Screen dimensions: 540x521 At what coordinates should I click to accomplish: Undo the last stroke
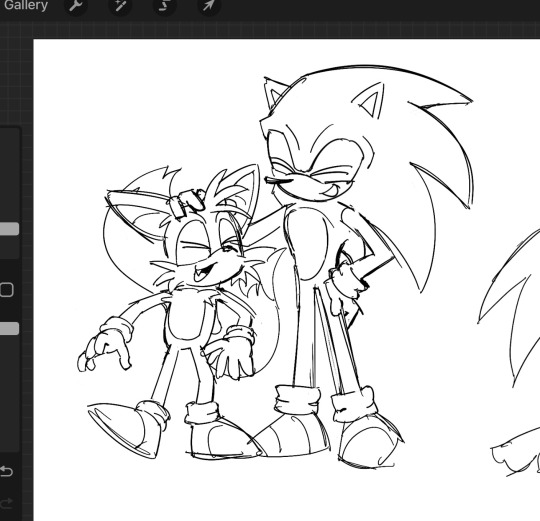[6, 471]
